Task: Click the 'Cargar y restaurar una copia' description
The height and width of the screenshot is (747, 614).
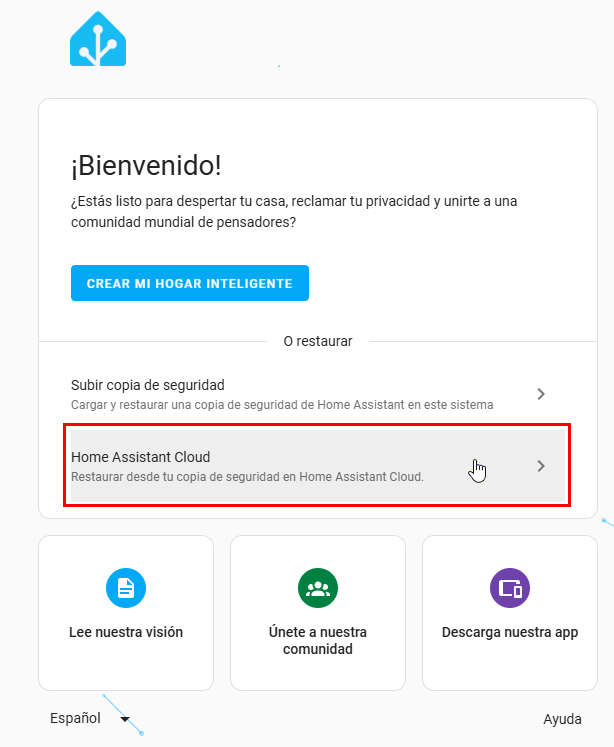Action: 282,405
